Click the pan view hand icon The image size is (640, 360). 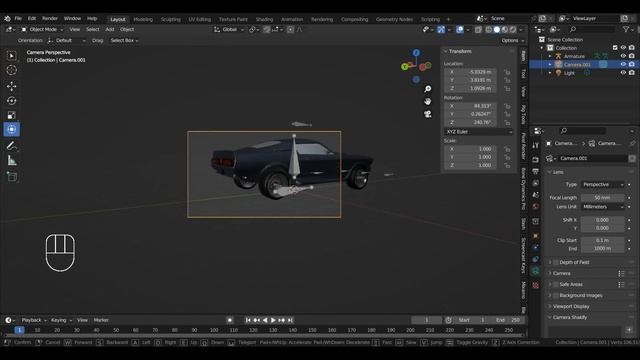pos(427,101)
